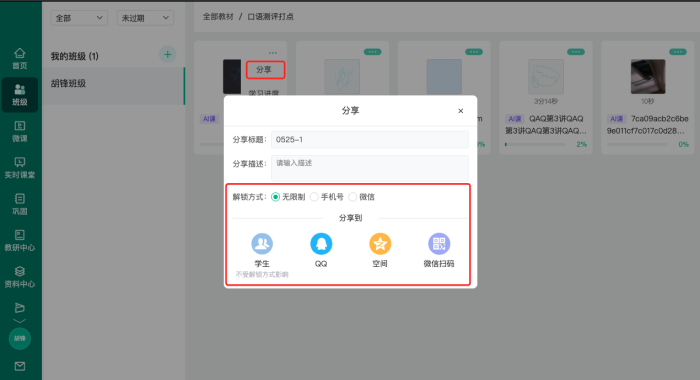Select 班级 class in the sidebar
This screenshot has height=380, width=700.
coord(20,95)
